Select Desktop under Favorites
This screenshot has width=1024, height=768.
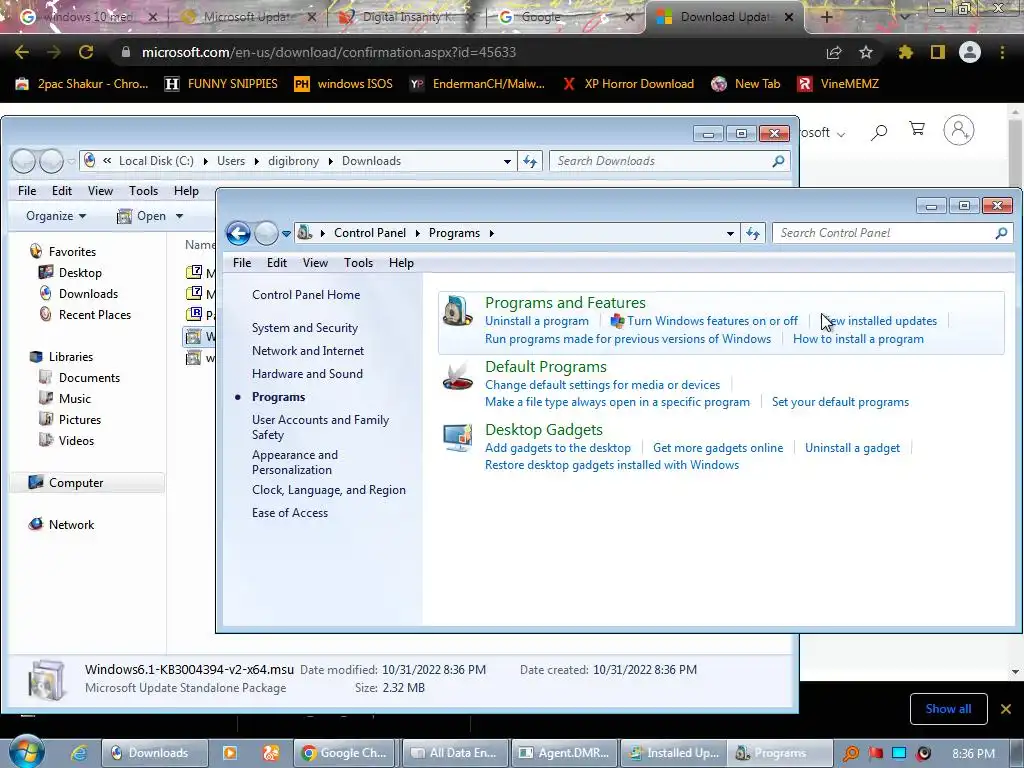click(x=80, y=273)
